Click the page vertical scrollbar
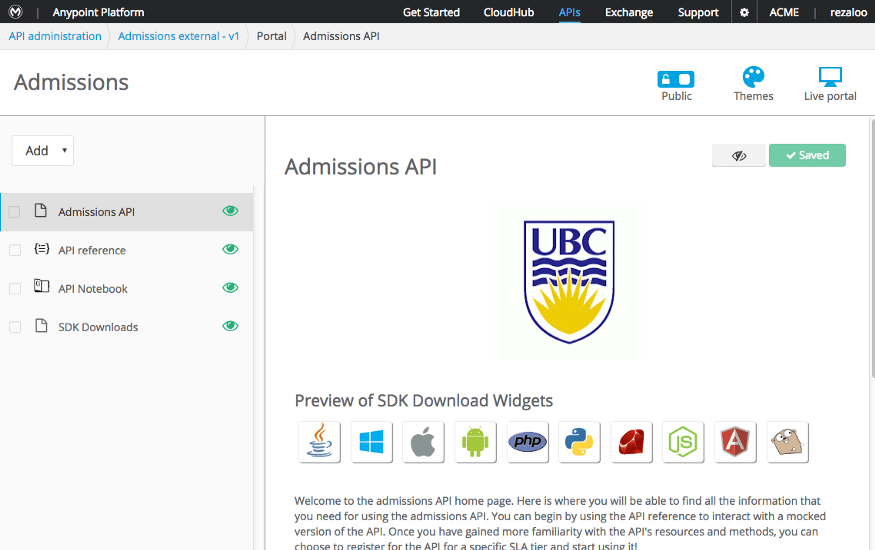The image size is (875, 550). coord(872,248)
